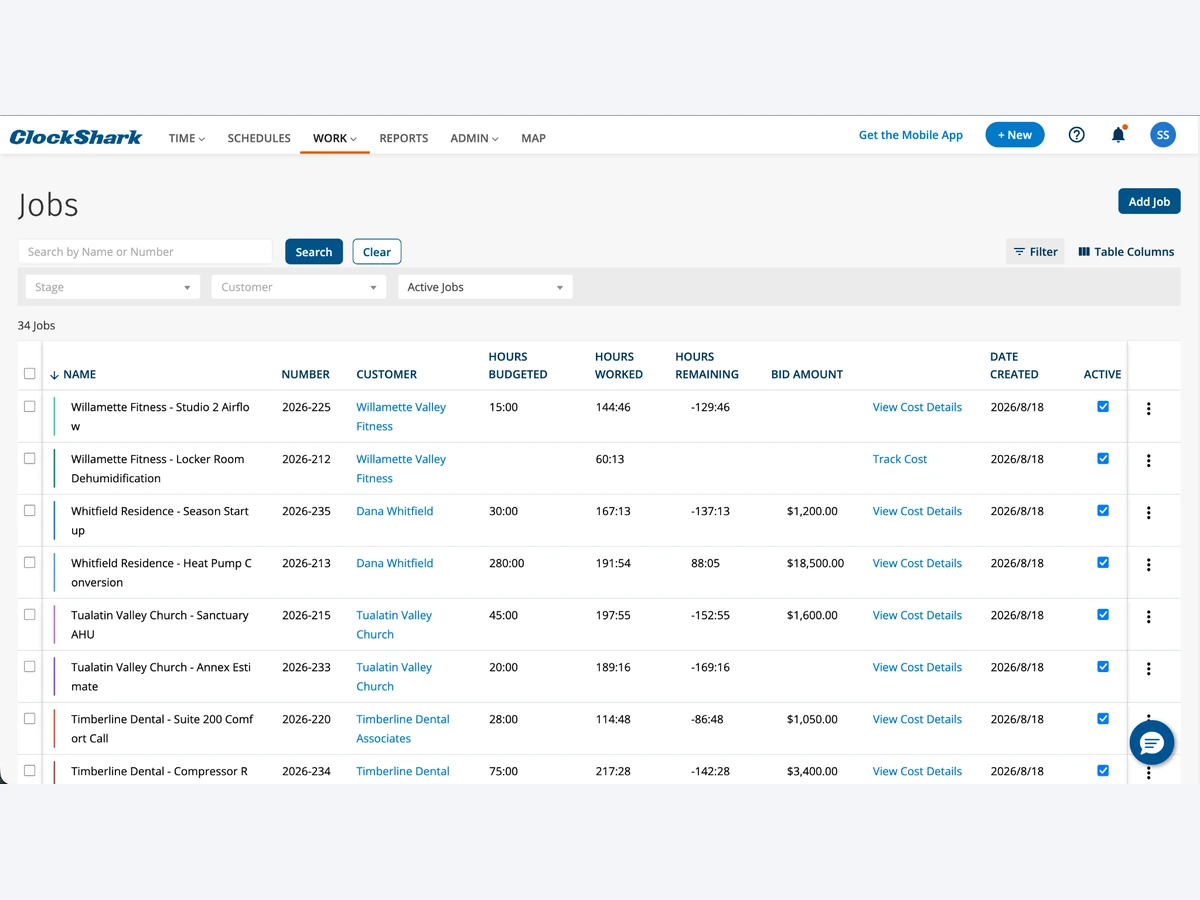Open the chat support bubble

click(1151, 743)
